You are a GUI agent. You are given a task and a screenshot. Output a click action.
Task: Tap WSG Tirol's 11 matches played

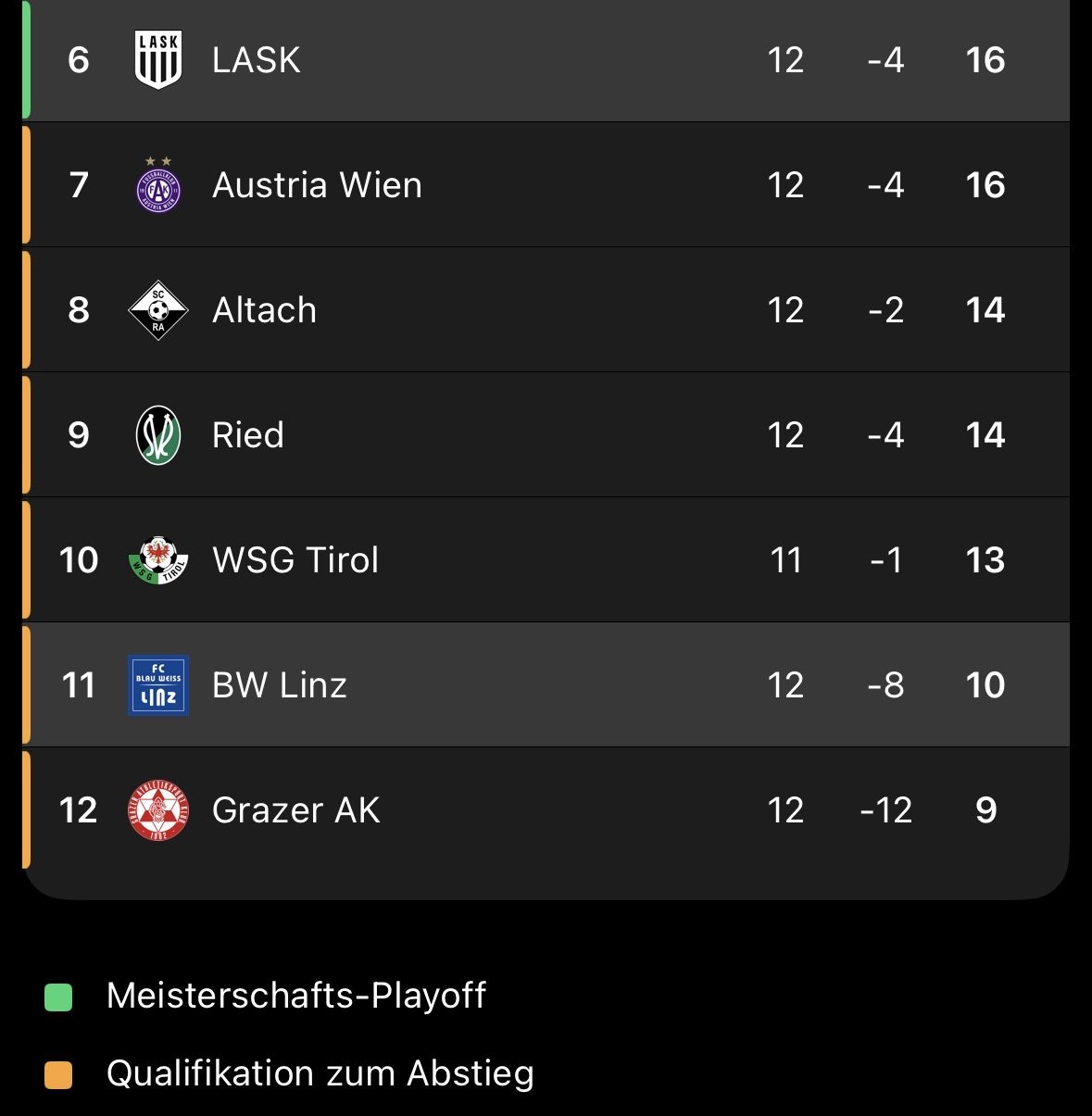785,560
